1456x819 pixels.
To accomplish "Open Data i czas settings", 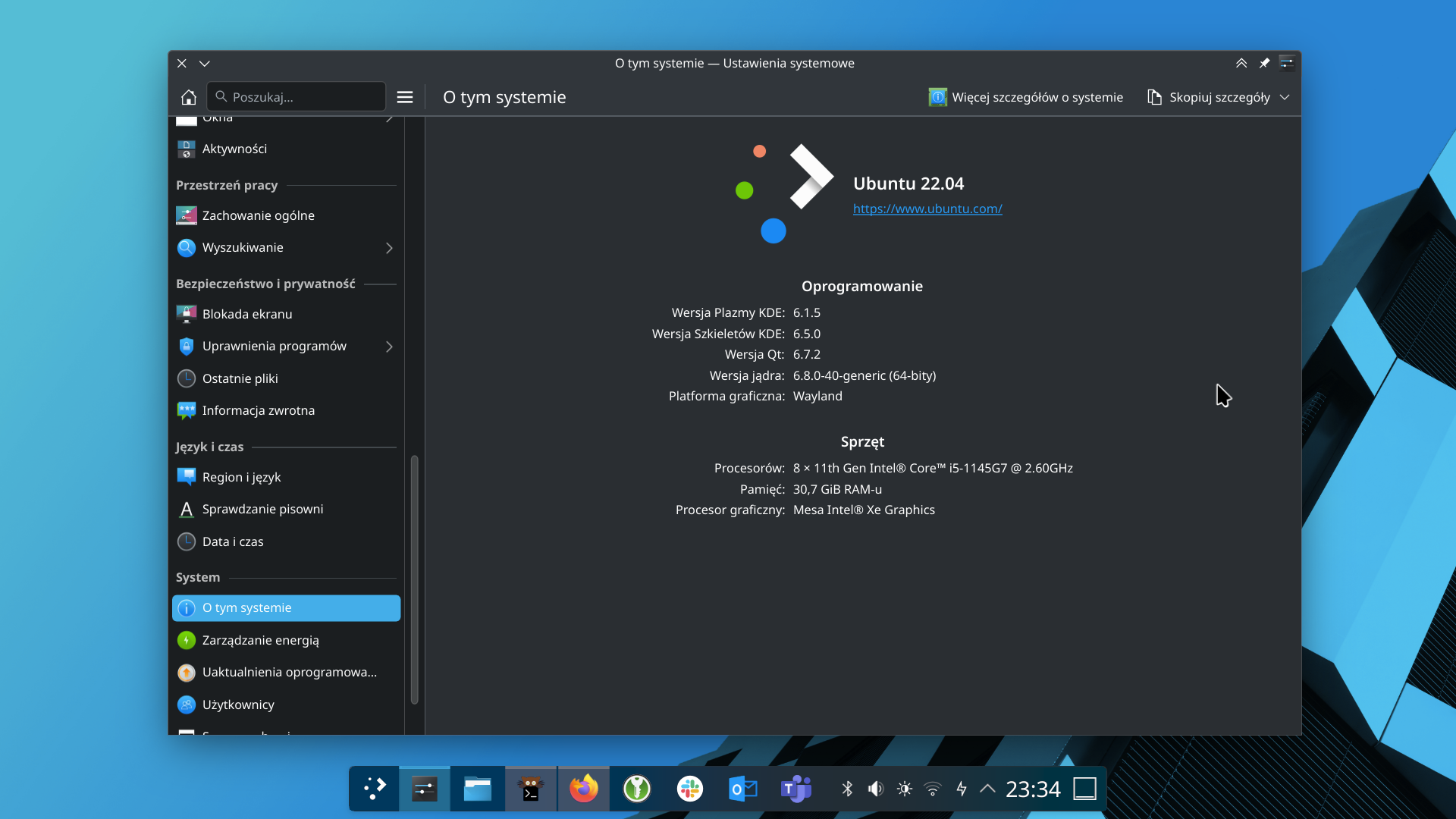I will point(286,541).
